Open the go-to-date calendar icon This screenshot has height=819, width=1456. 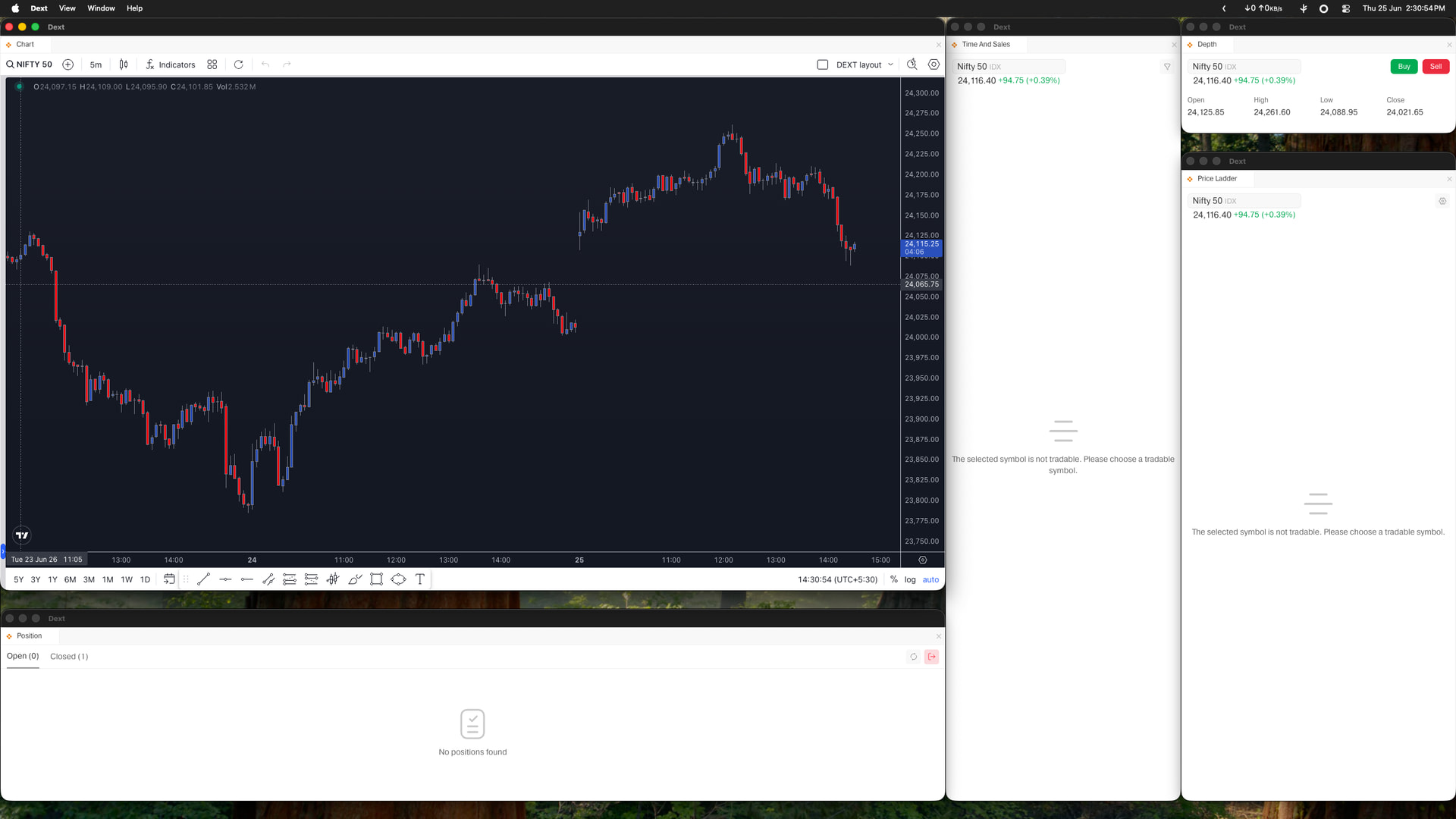click(x=169, y=579)
